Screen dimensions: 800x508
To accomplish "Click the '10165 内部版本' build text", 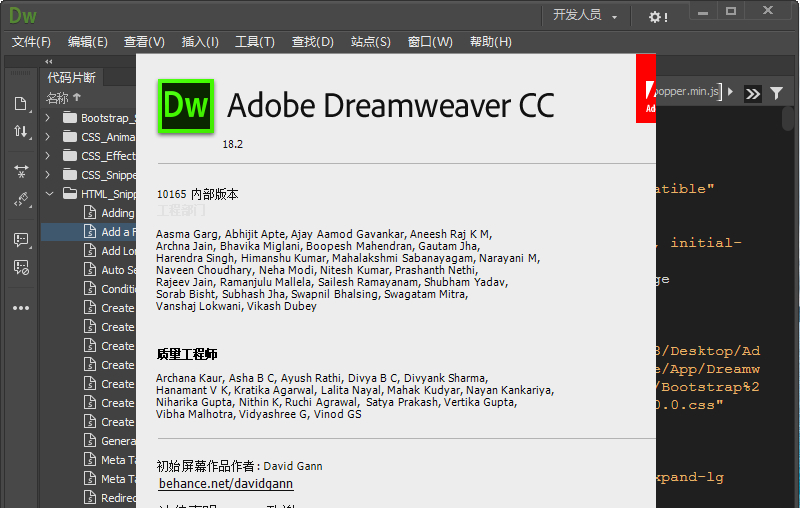I will point(197,194).
